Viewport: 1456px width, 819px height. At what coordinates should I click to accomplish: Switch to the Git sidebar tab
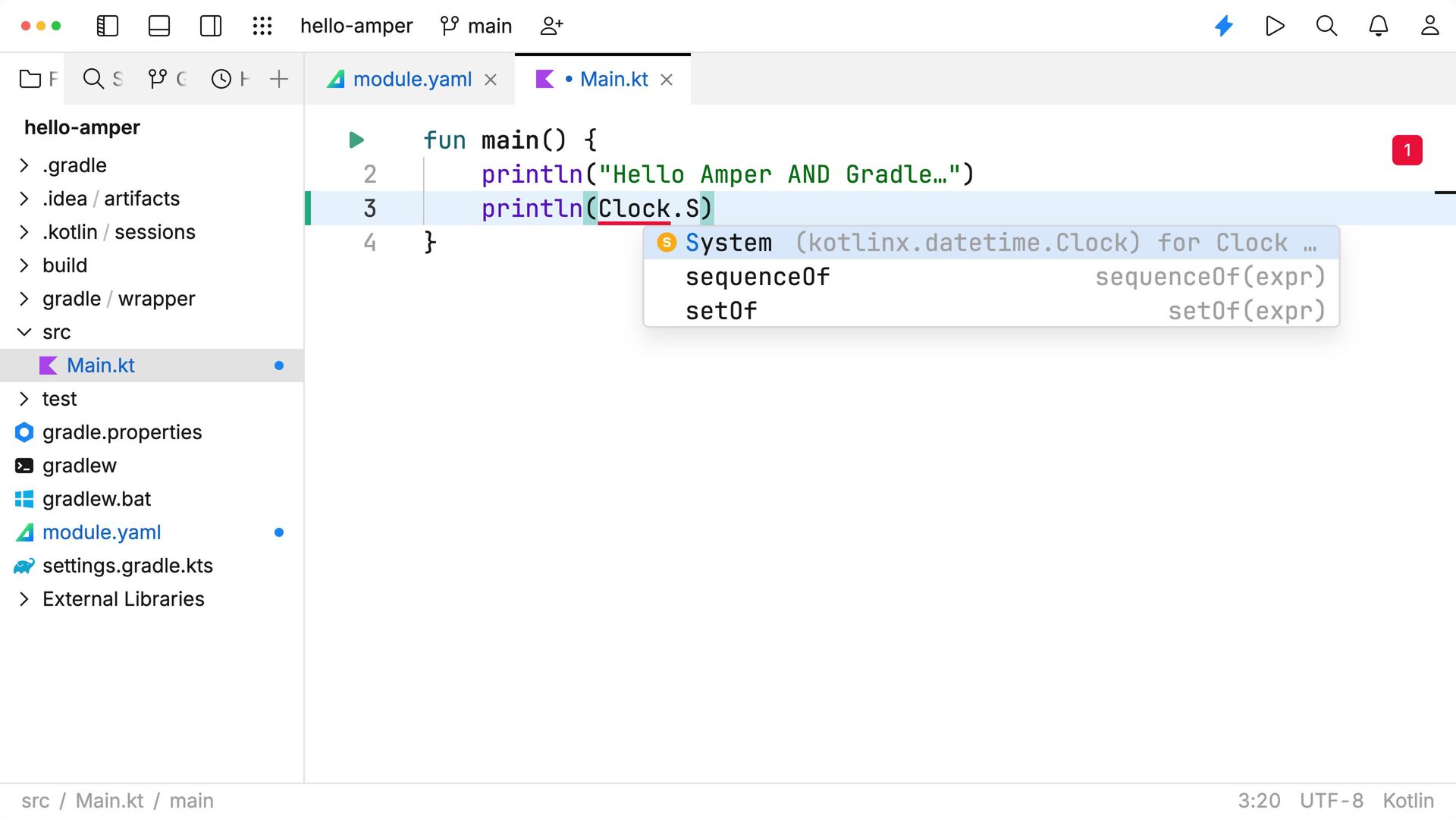click(168, 79)
